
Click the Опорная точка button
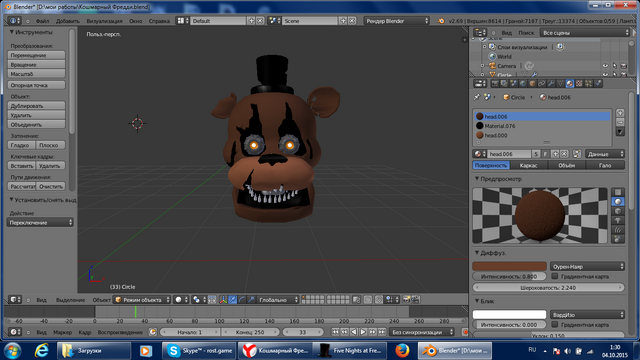(36, 85)
